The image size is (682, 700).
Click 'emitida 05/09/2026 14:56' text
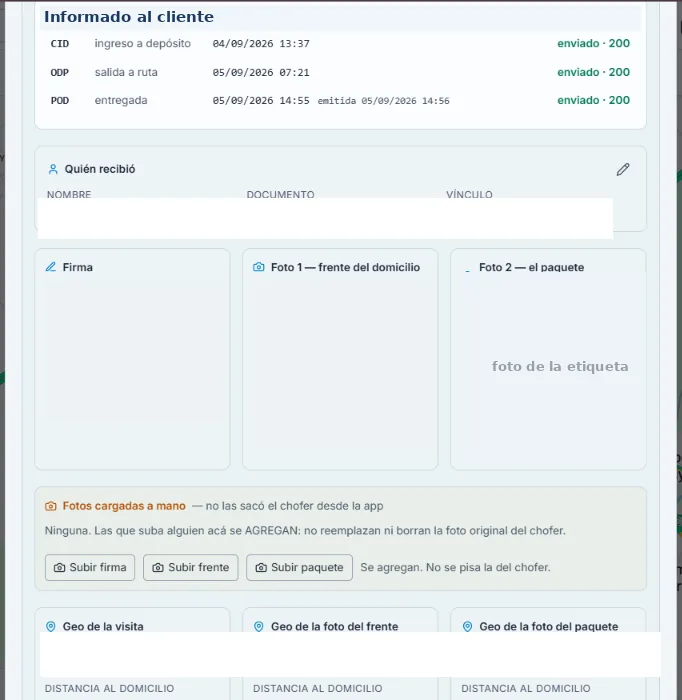click(383, 101)
